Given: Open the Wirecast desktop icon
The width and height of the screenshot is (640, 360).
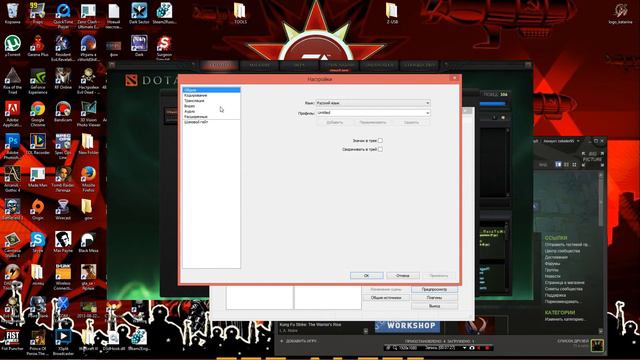Looking at the screenshot, I should tap(63, 209).
